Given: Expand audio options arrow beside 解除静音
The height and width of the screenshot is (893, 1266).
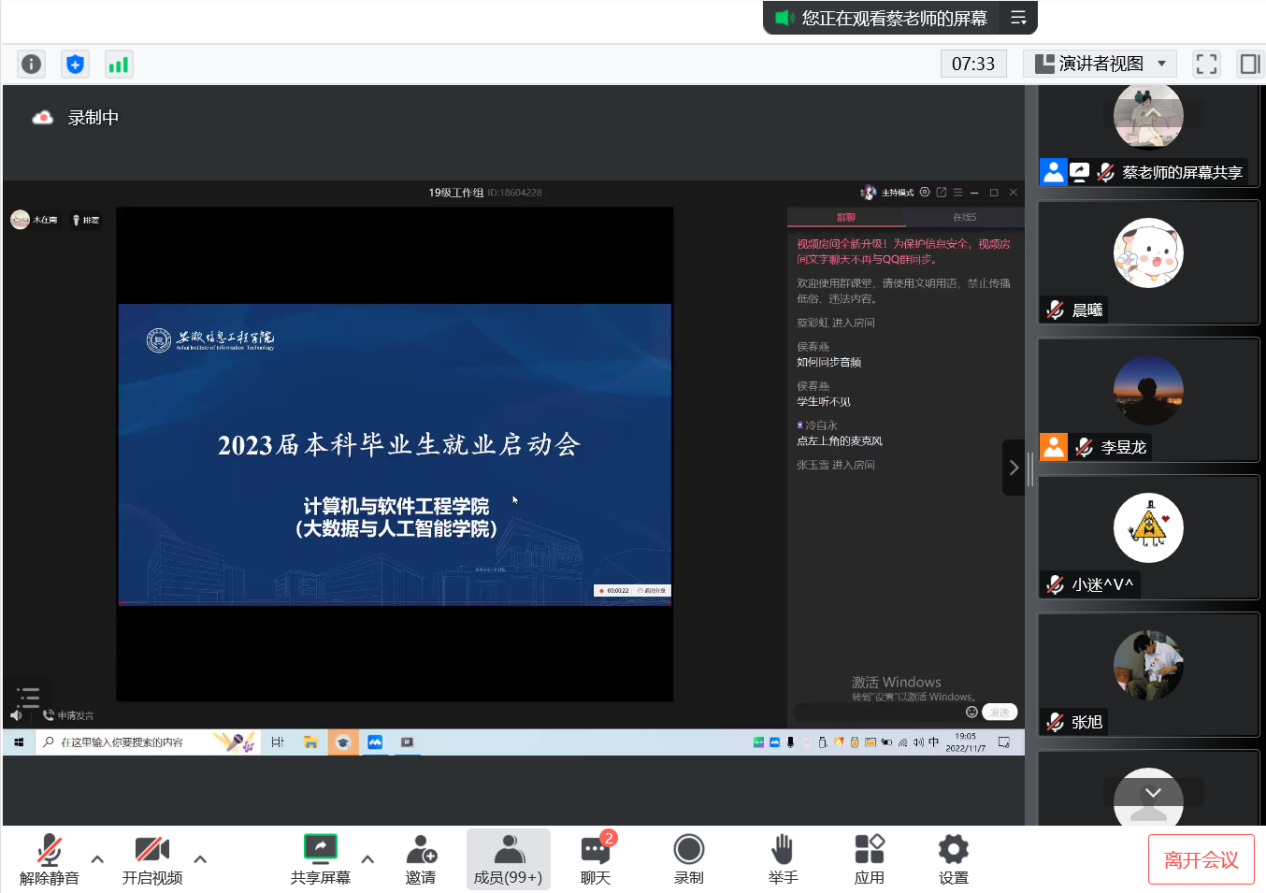Looking at the screenshot, I should [x=96, y=858].
